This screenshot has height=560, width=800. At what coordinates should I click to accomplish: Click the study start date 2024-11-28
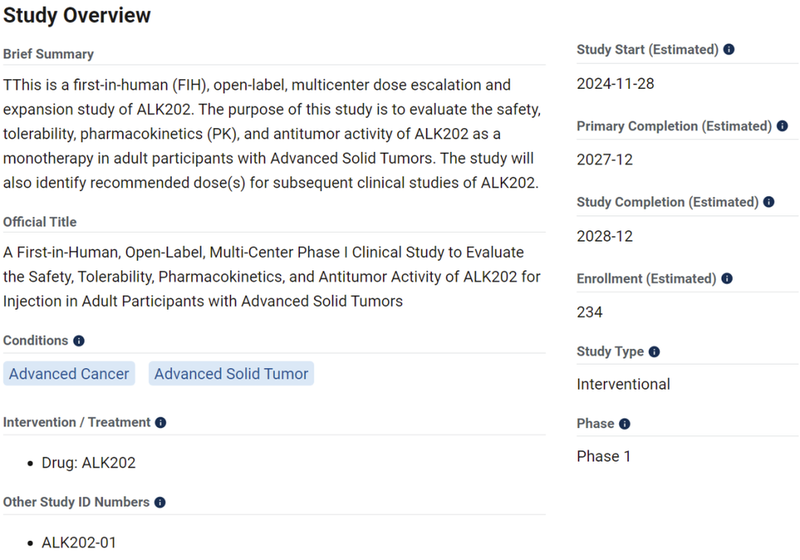(615, 84)
